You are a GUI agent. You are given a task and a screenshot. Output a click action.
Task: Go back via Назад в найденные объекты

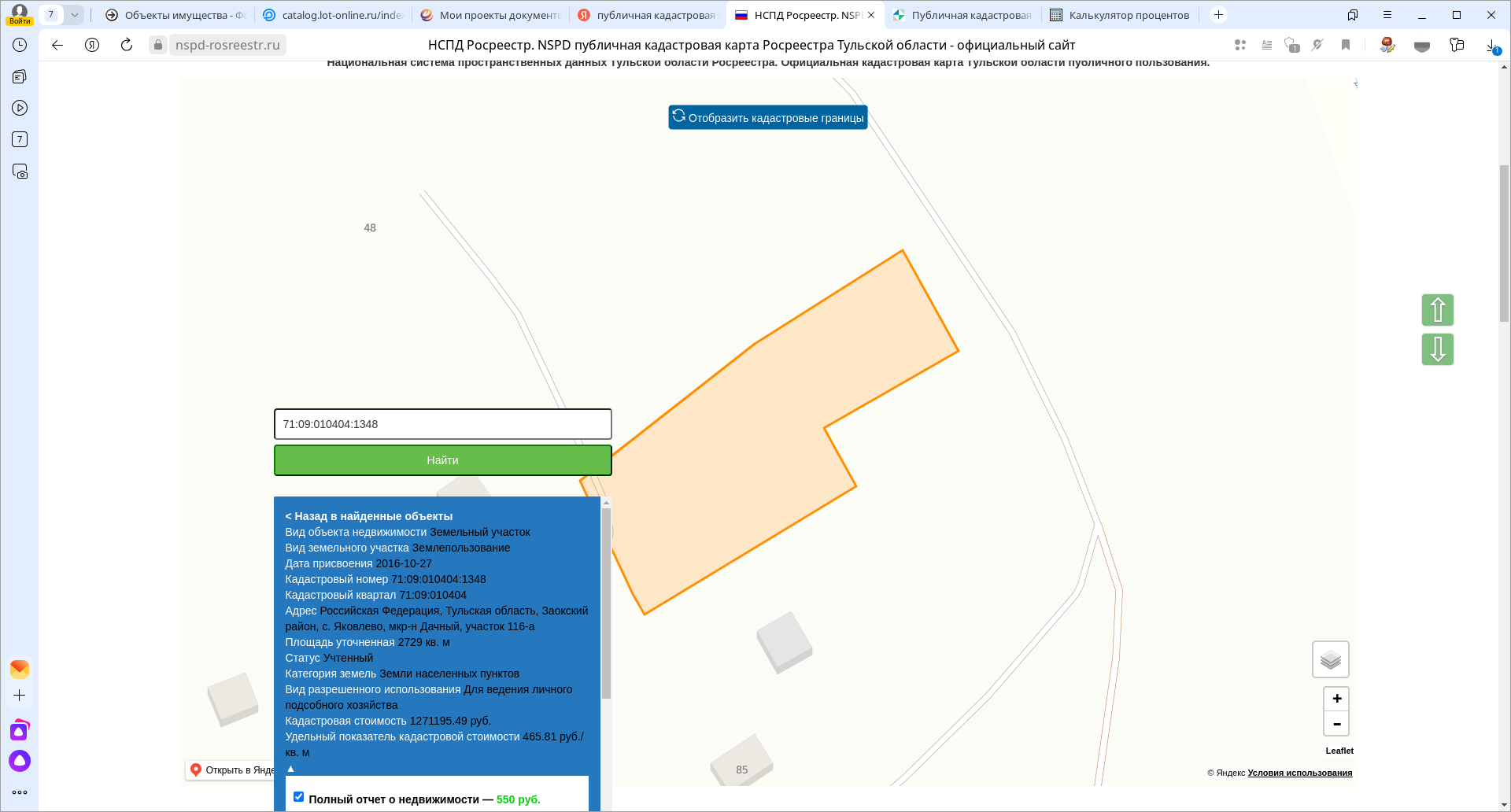pos(368,516)
